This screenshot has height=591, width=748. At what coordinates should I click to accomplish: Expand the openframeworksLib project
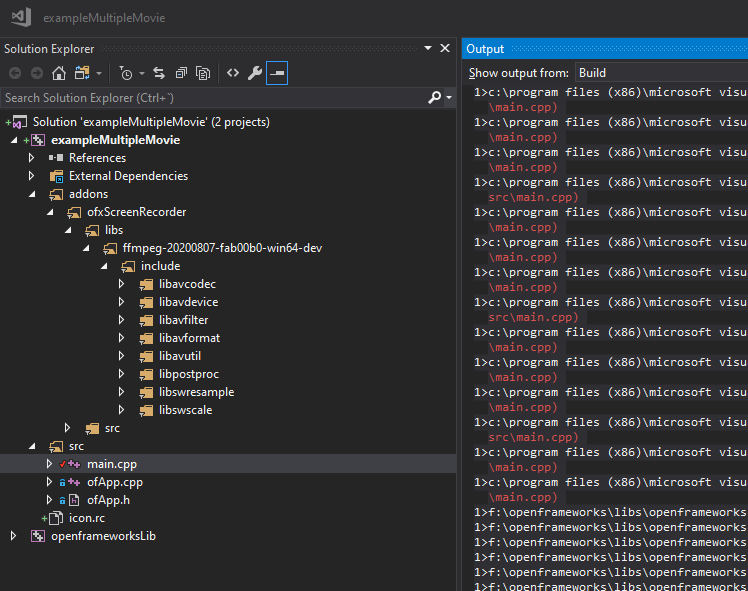pyautogui.click(x=13, y=536)
